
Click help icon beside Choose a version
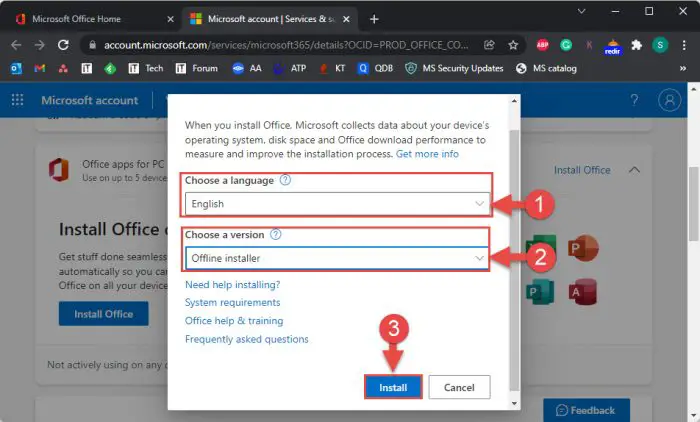(x=276, y=234)
